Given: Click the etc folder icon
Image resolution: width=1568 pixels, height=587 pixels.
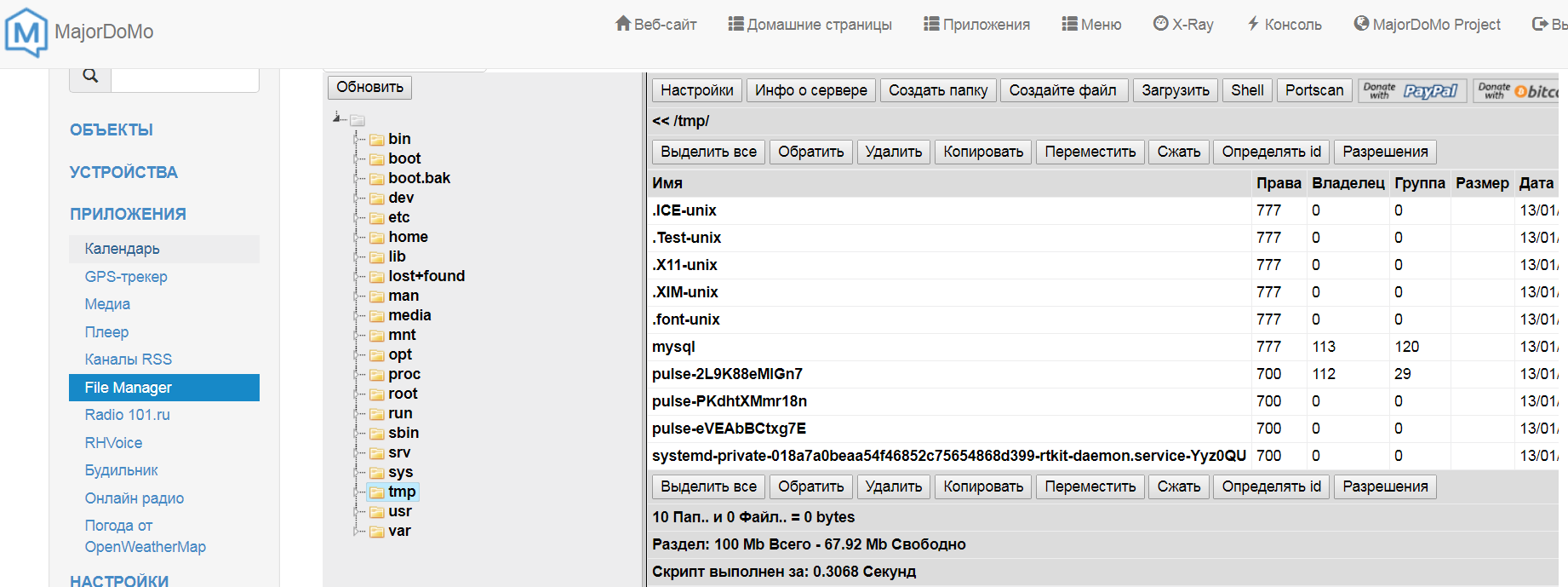Looking at the screenshot, I should coord(376,218).
